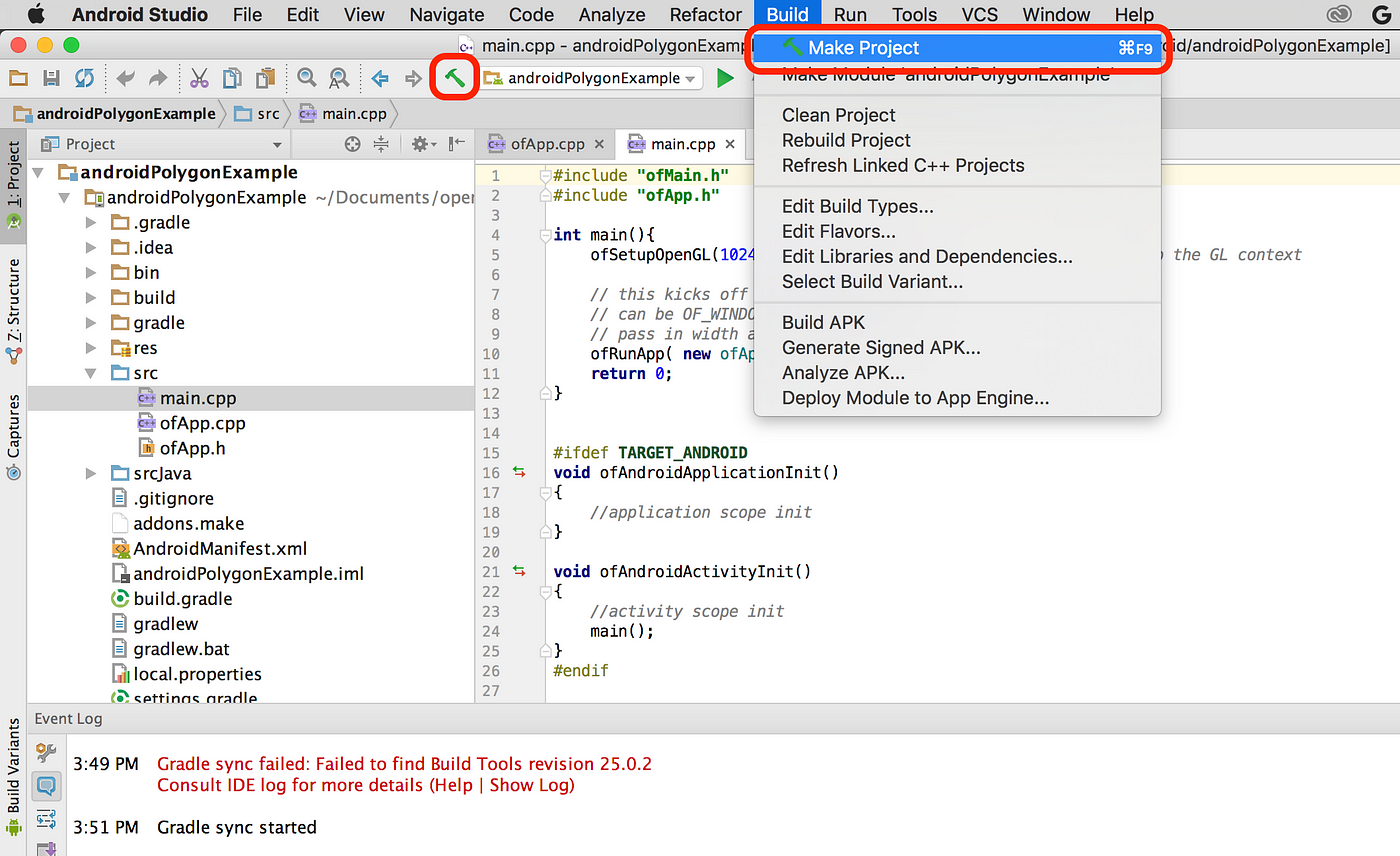Expand the bin folder arrow

[x=91, y=272]
